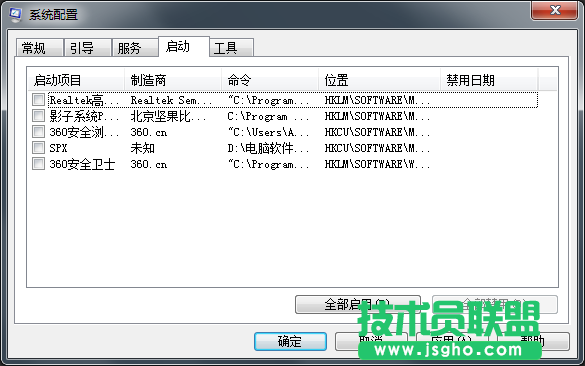
Task: Click the HKLM\SOFTWARE\W... location cell
Action: pyautogui.click(x=377, y=164)
